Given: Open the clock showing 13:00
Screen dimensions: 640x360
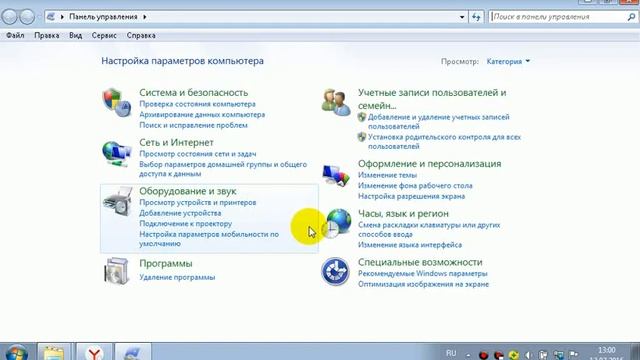Looking at the screenshot, I should (x=607, y=351).
